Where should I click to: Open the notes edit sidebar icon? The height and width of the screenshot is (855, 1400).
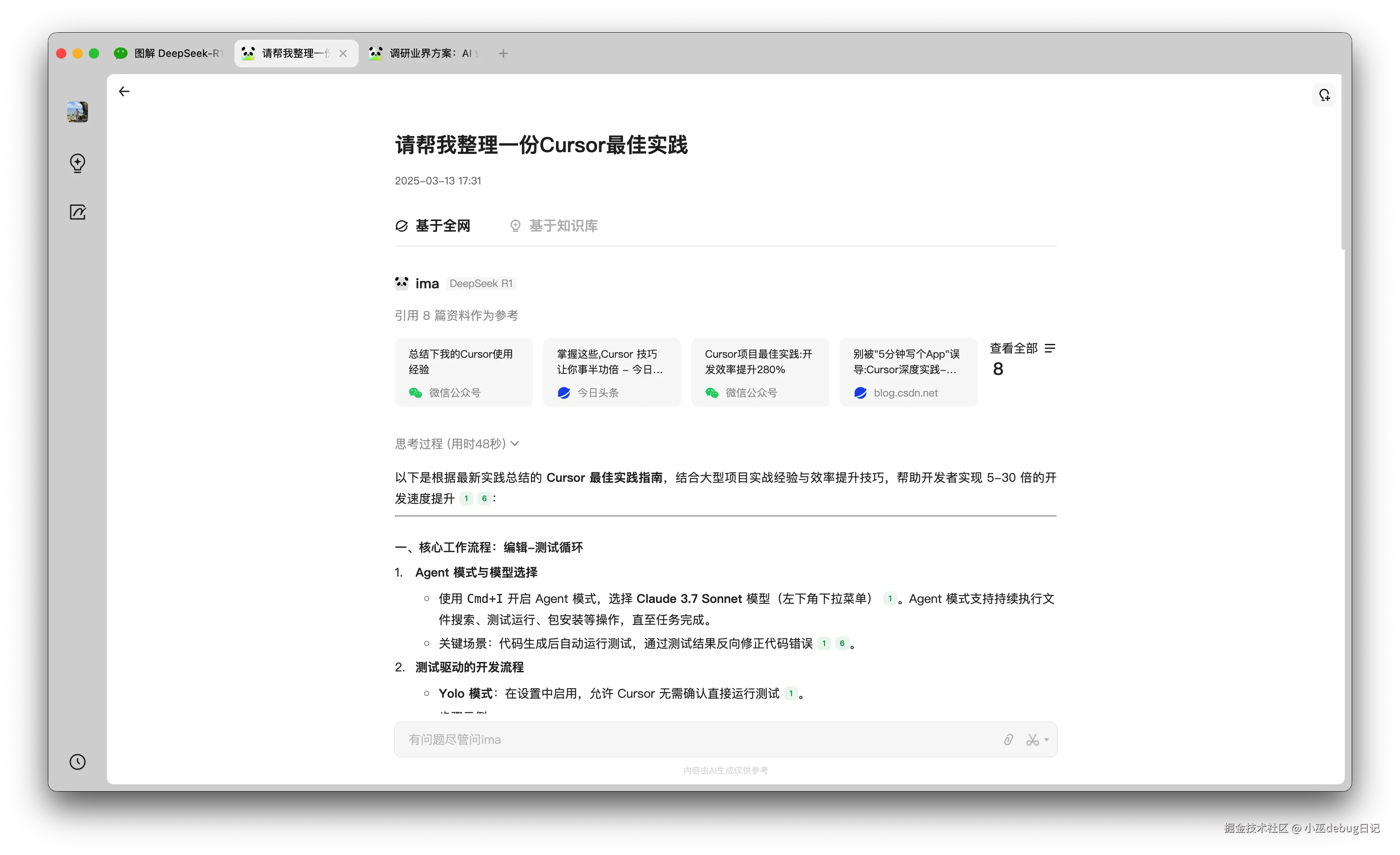(78, 212)
